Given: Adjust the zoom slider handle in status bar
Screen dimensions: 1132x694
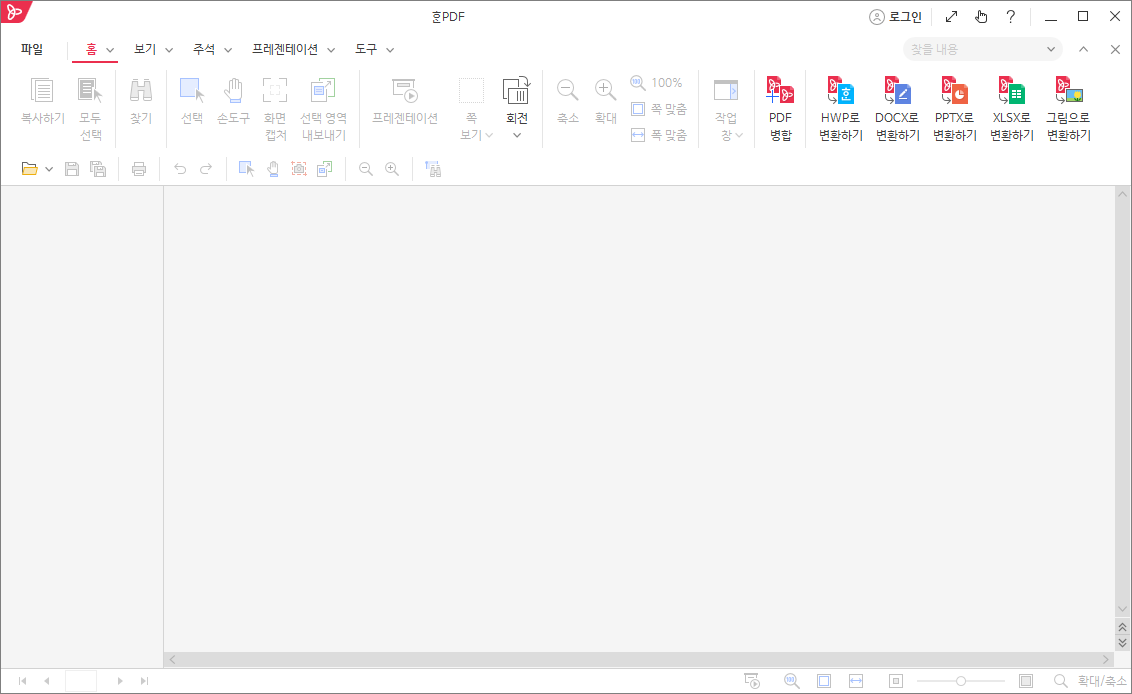Looking at the screenshot, I should [x=961, y=681].
